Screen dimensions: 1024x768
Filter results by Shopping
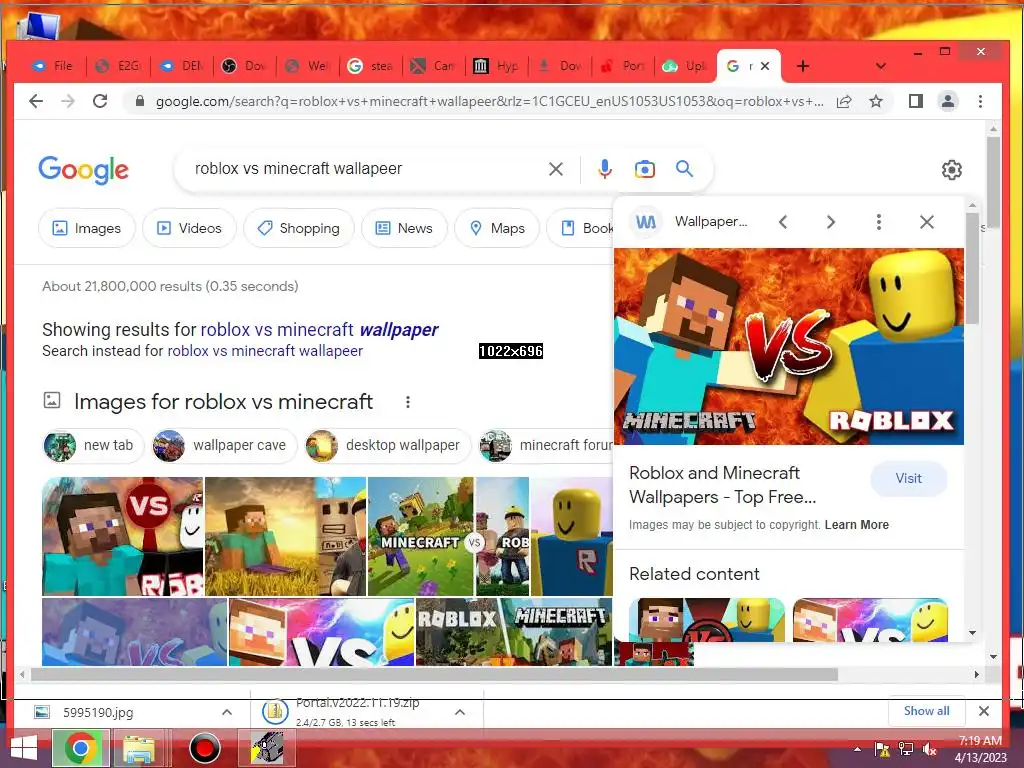pyautogui.click(x=298, y=229)
